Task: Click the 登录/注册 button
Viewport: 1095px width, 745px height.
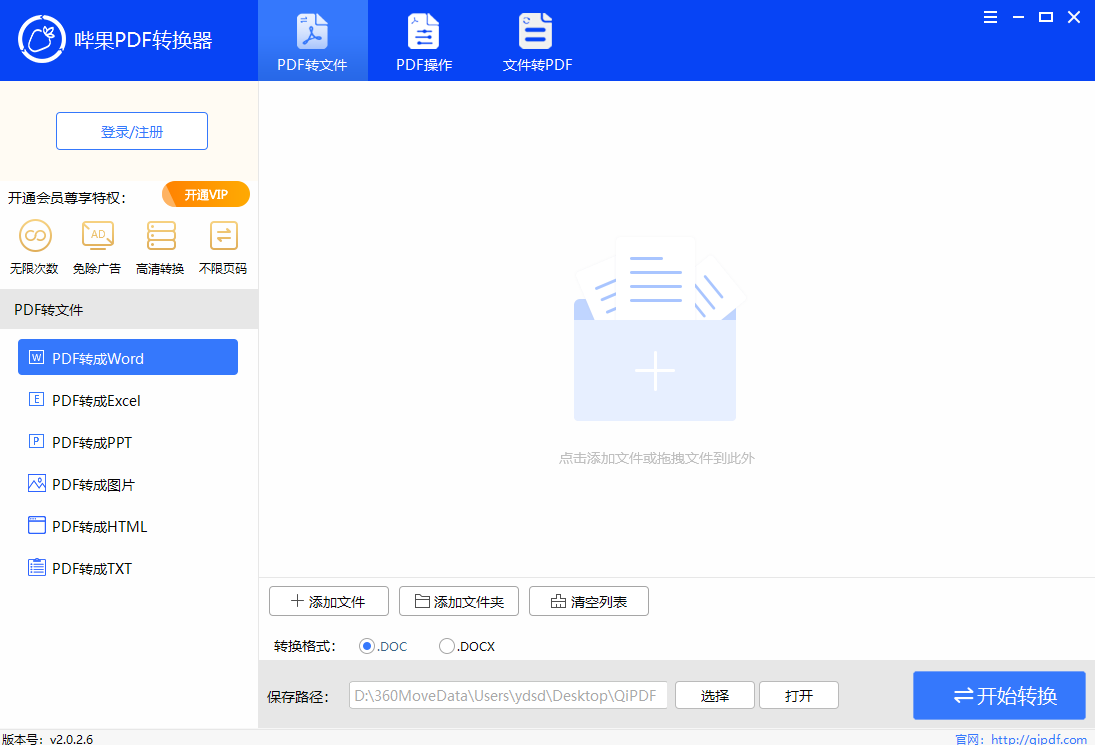Action: pos(132,131)
